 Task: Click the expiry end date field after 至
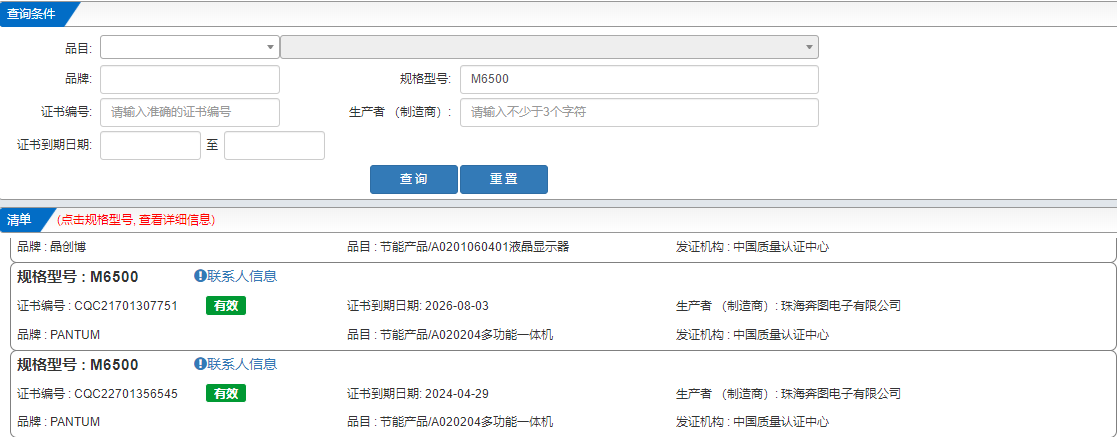pyautogui.click(x=274, y=145)
